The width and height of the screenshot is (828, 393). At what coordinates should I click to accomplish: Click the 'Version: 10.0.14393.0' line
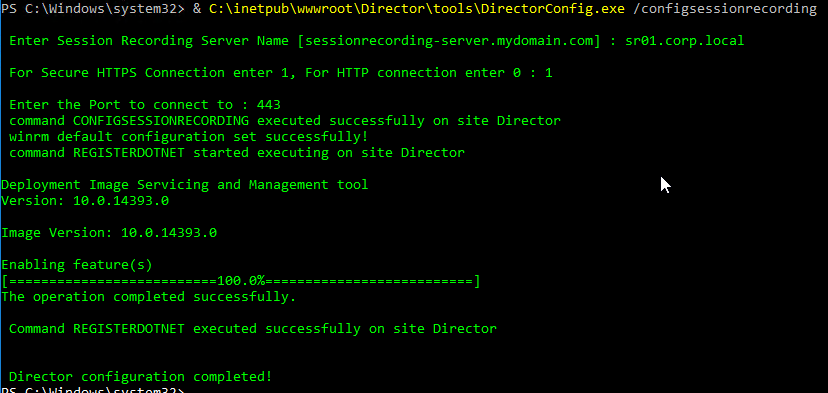85,201
